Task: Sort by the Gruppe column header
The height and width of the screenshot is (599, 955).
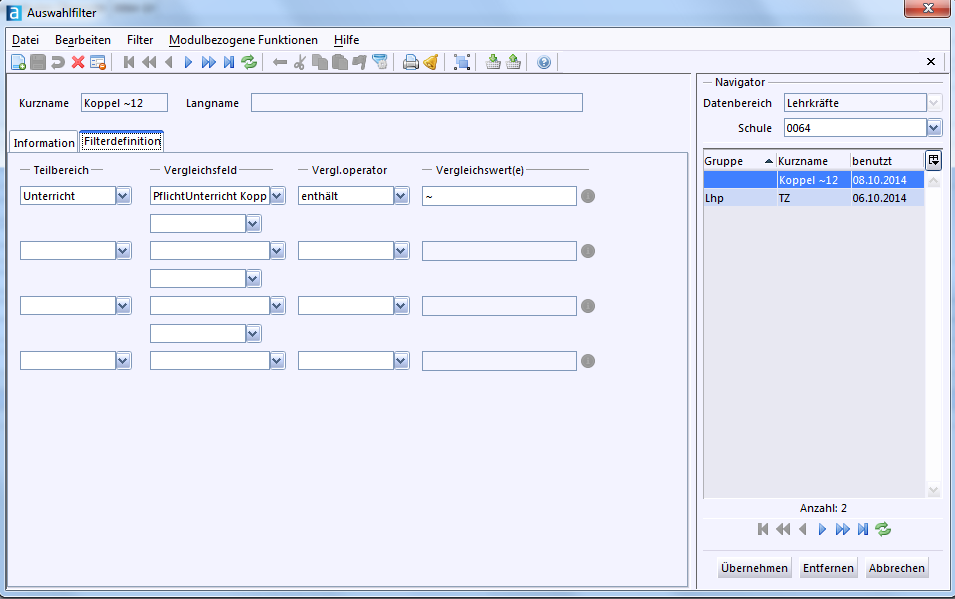Action: pyautogui.click(x=739, y=161)
